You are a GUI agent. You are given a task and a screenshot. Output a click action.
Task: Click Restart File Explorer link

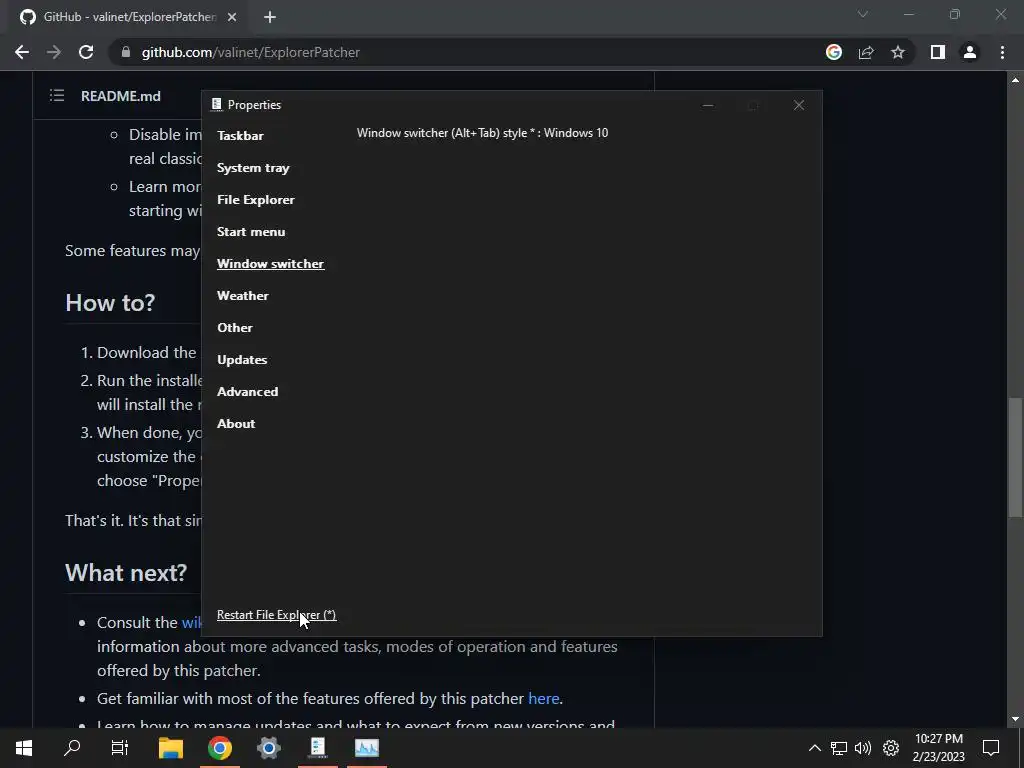pyautogui.click(x=277, y=615)
